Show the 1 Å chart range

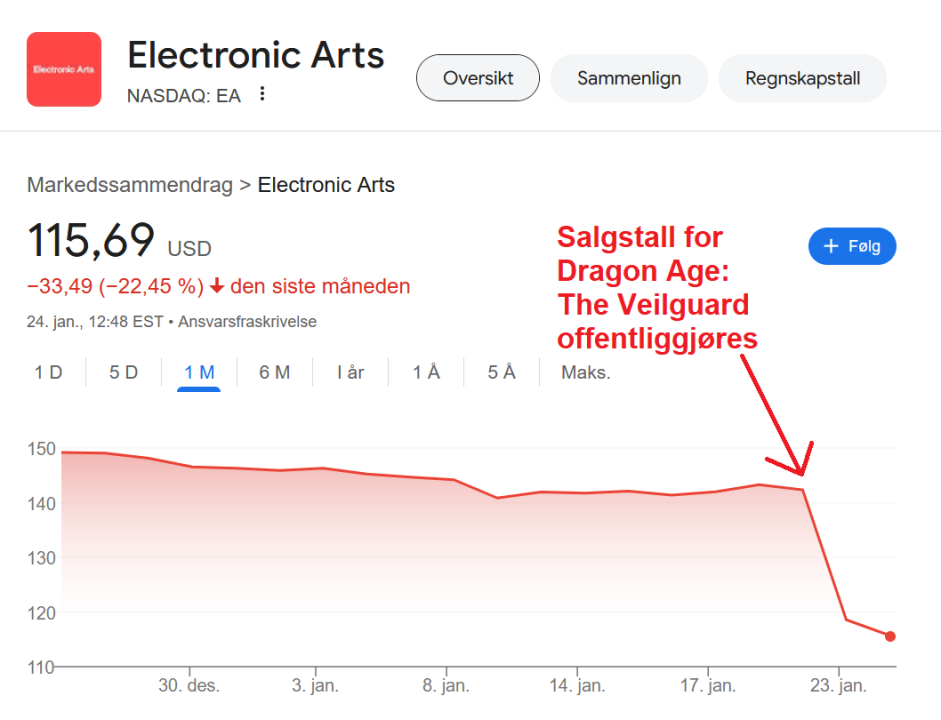426,373
